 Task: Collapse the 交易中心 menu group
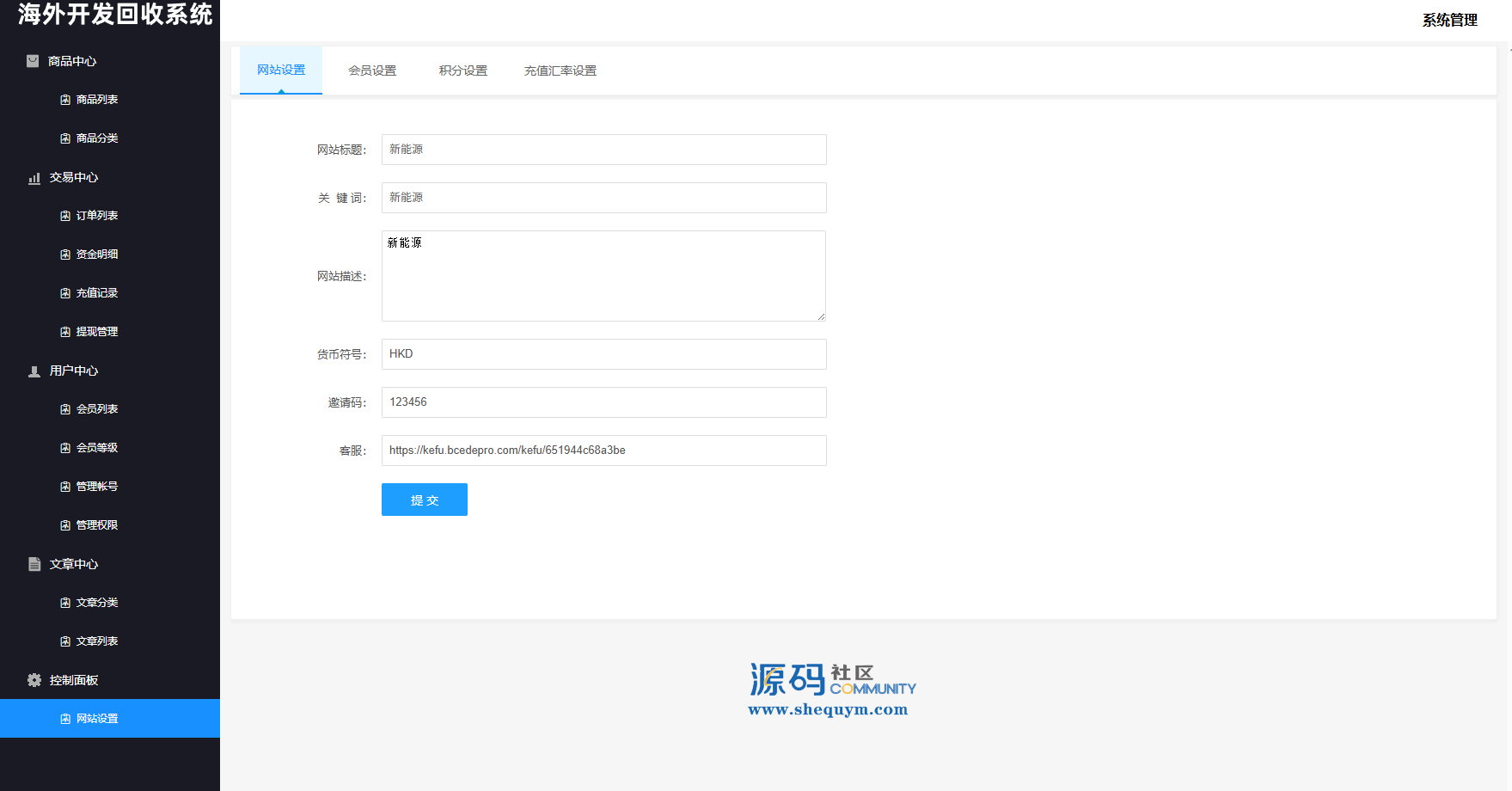[x=74, y=177]
